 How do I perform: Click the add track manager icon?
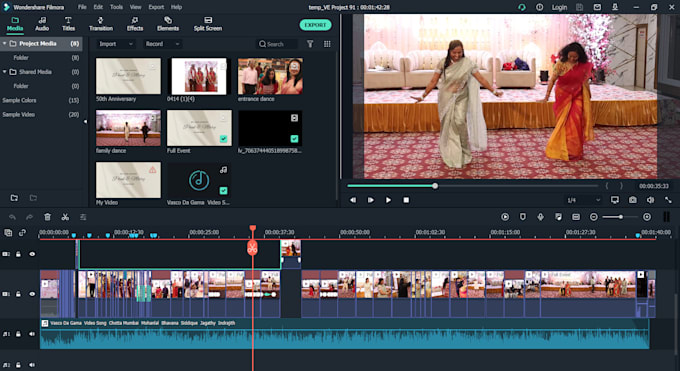8,233
